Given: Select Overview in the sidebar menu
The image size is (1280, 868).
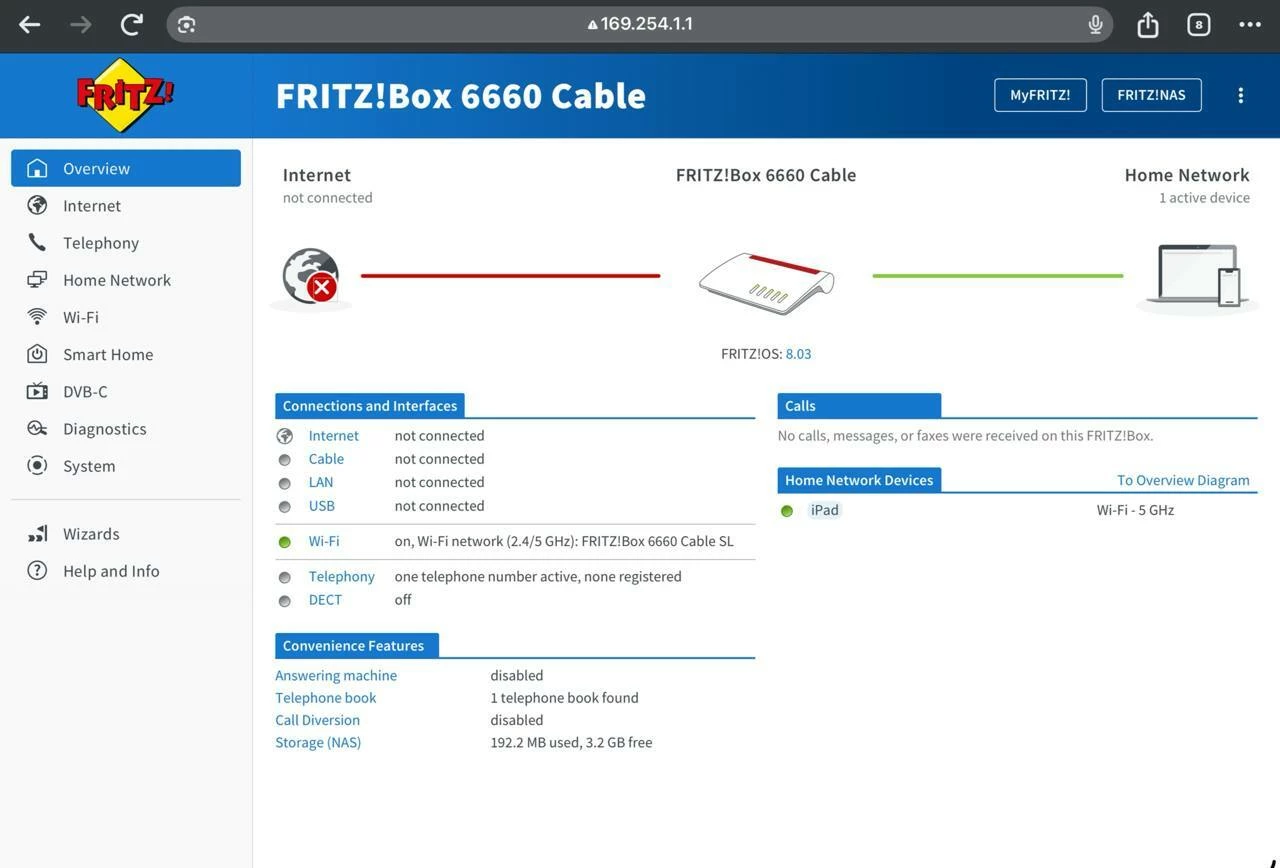Looking at the screenshot, I should pos(126,168).
